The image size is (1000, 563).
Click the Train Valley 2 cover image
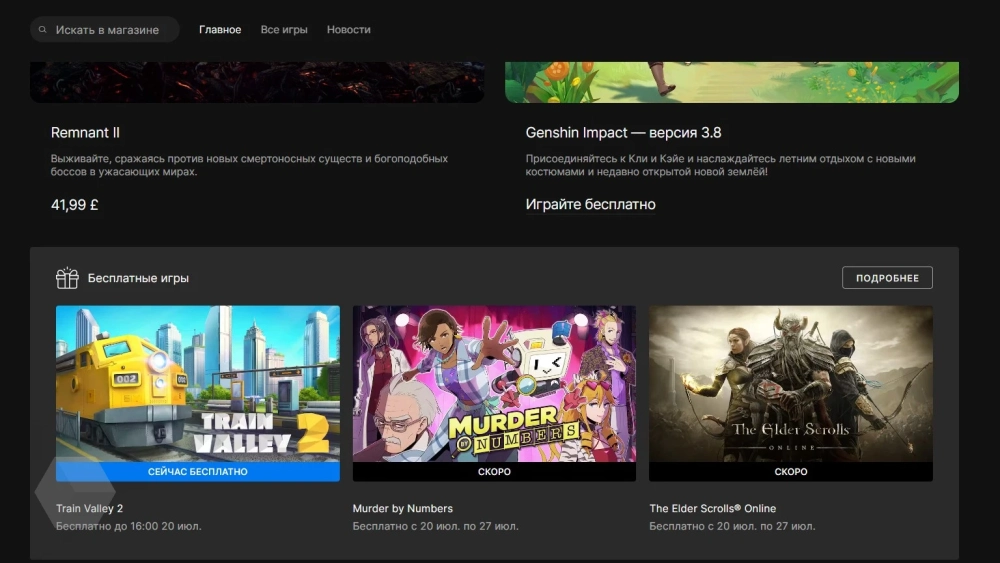pos(197,383)
